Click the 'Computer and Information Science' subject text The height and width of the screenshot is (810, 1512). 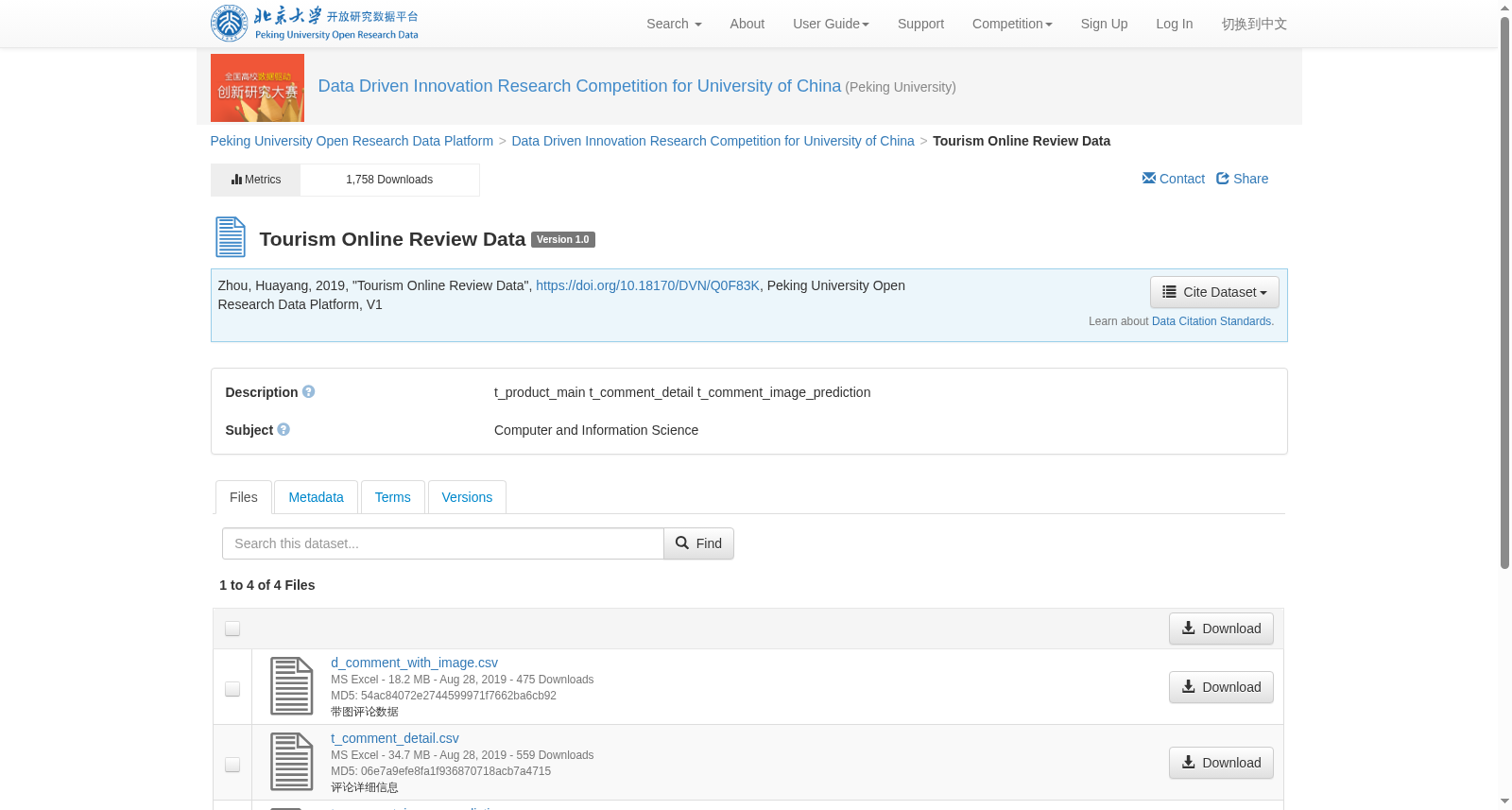point(596,430)
